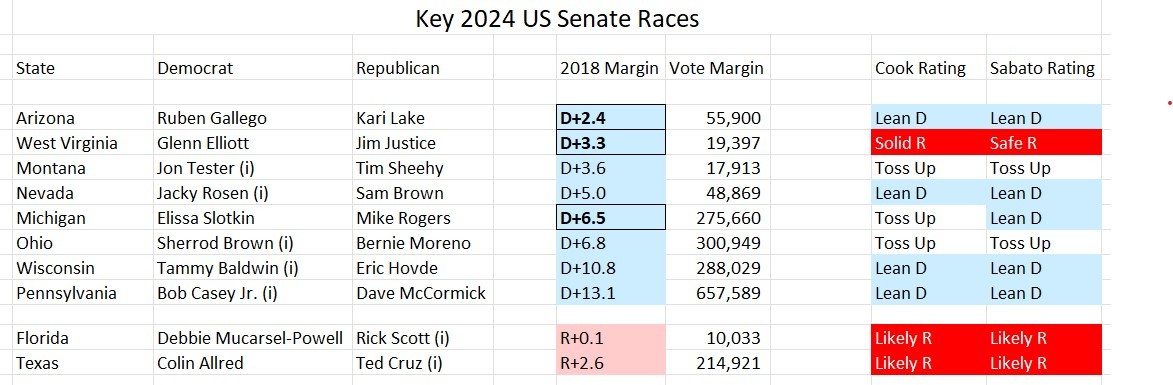Click the Montana Toss Up Cook cell
This screenshot has height=385, width=1173.
[928, 168]
